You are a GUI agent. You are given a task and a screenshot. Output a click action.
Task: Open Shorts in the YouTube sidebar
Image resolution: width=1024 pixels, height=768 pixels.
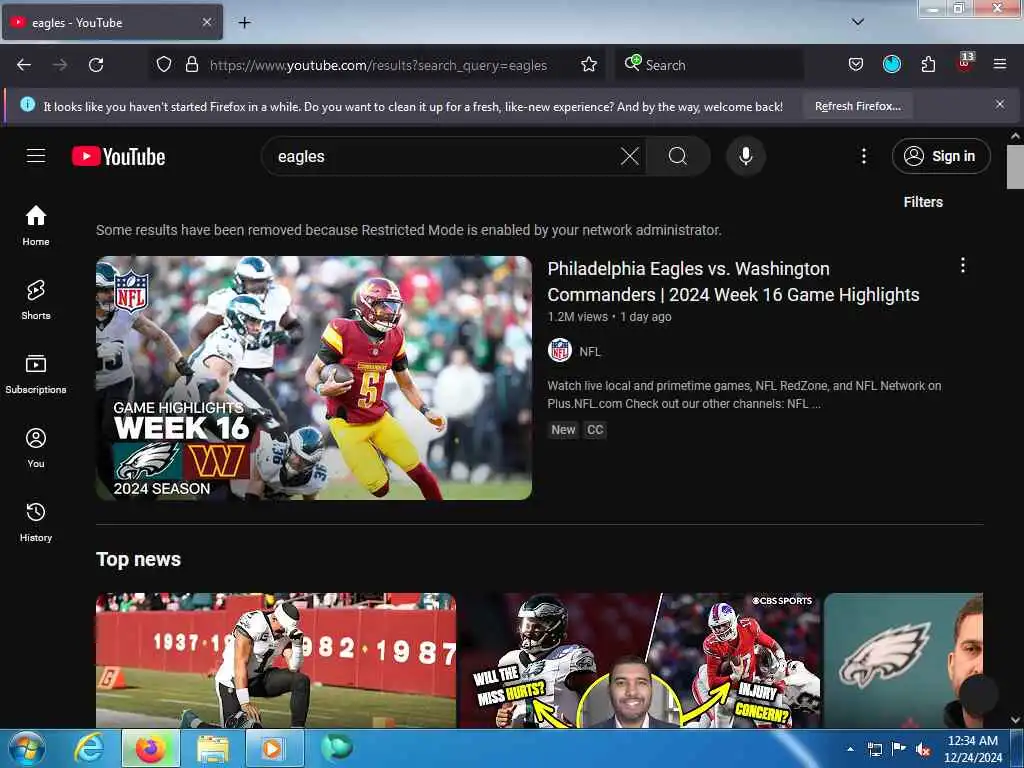coord(36,300)
